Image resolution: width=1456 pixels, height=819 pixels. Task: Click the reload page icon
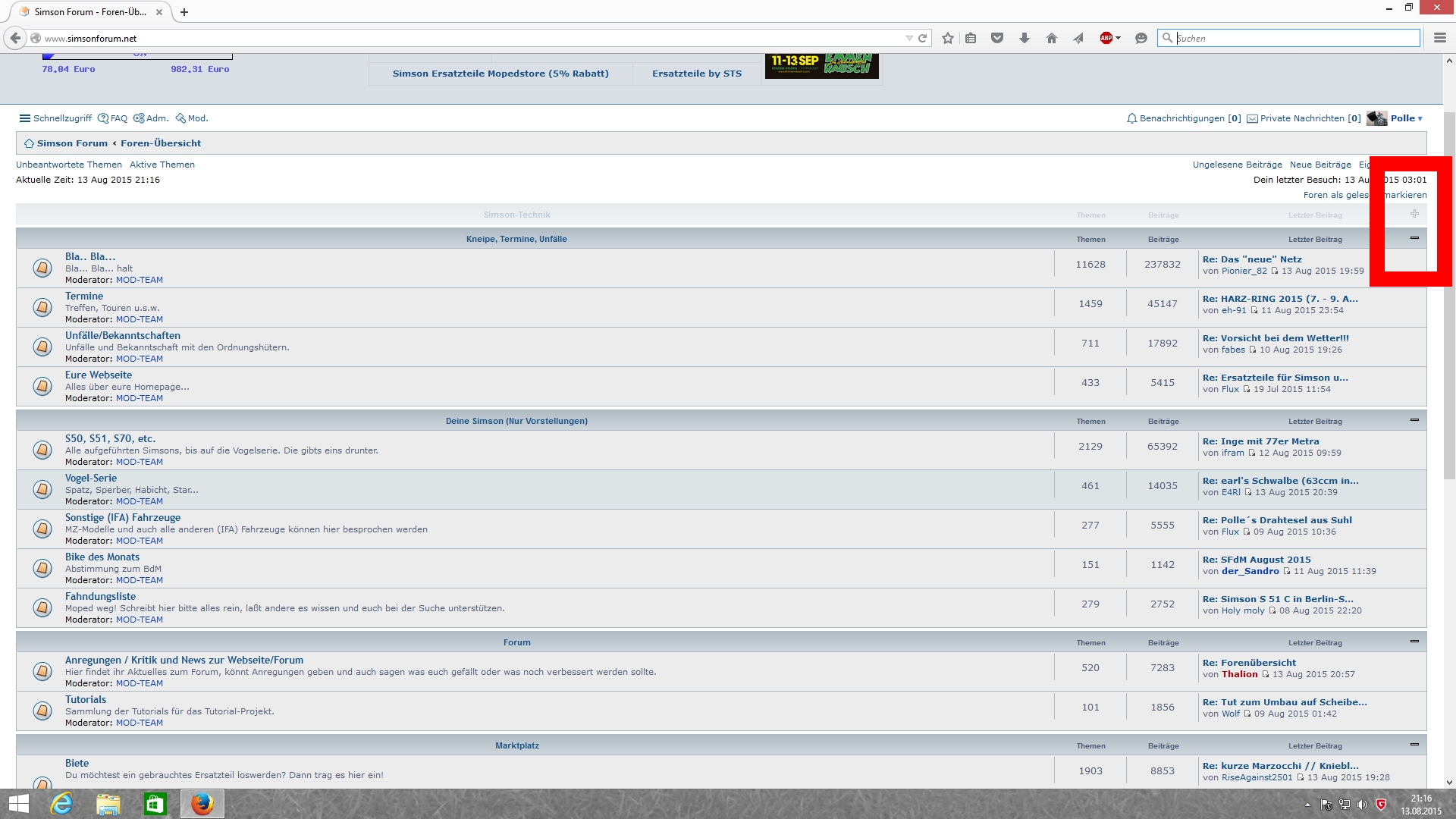(x=923, y=38)
